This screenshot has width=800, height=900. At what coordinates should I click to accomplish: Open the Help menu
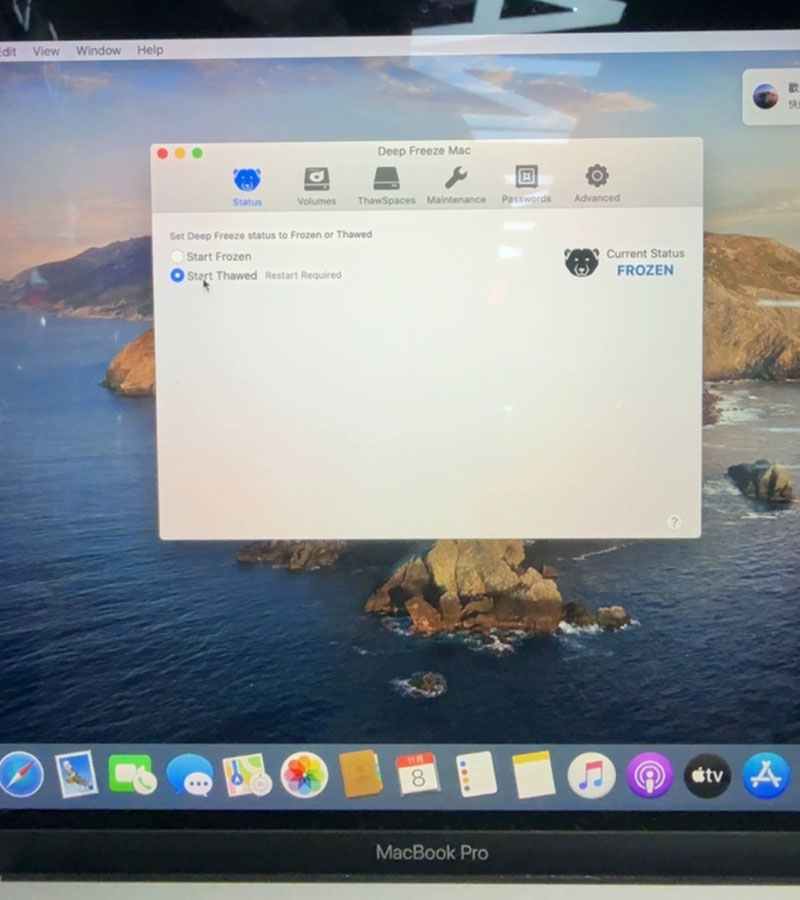pyautogui.click(x=150, y=50)
